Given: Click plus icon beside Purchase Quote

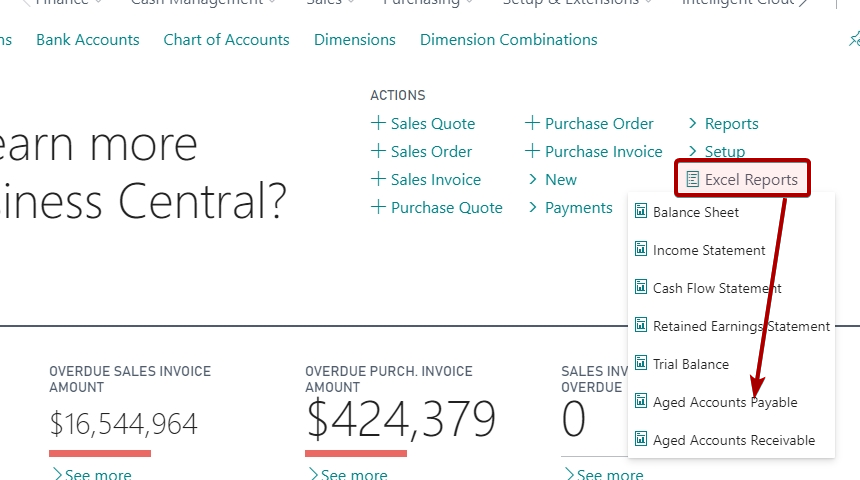Looking at the screenshot, I should [378, 207].
